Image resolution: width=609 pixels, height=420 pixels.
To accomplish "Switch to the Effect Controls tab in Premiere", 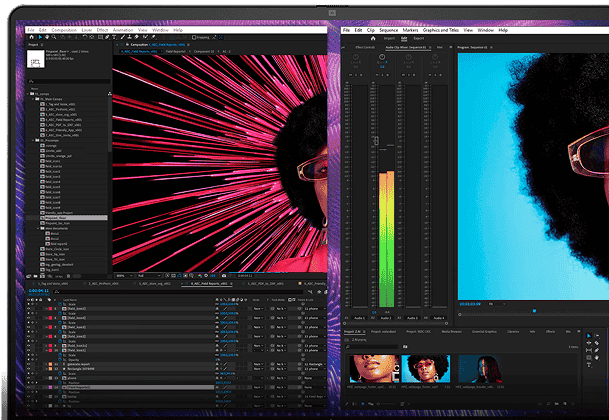I will tap(365, 47).
